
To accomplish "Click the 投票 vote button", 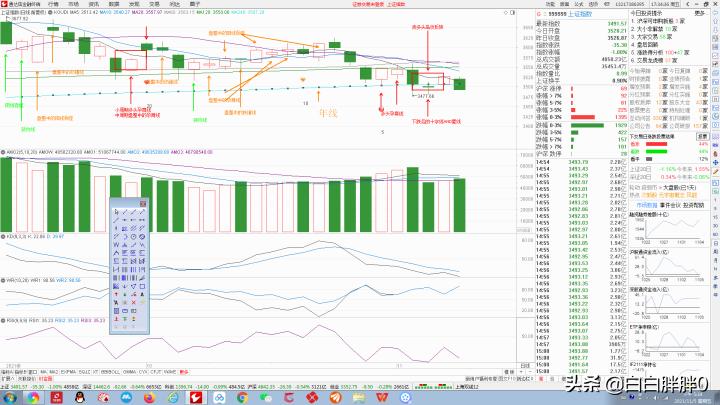I will point(703,137).
